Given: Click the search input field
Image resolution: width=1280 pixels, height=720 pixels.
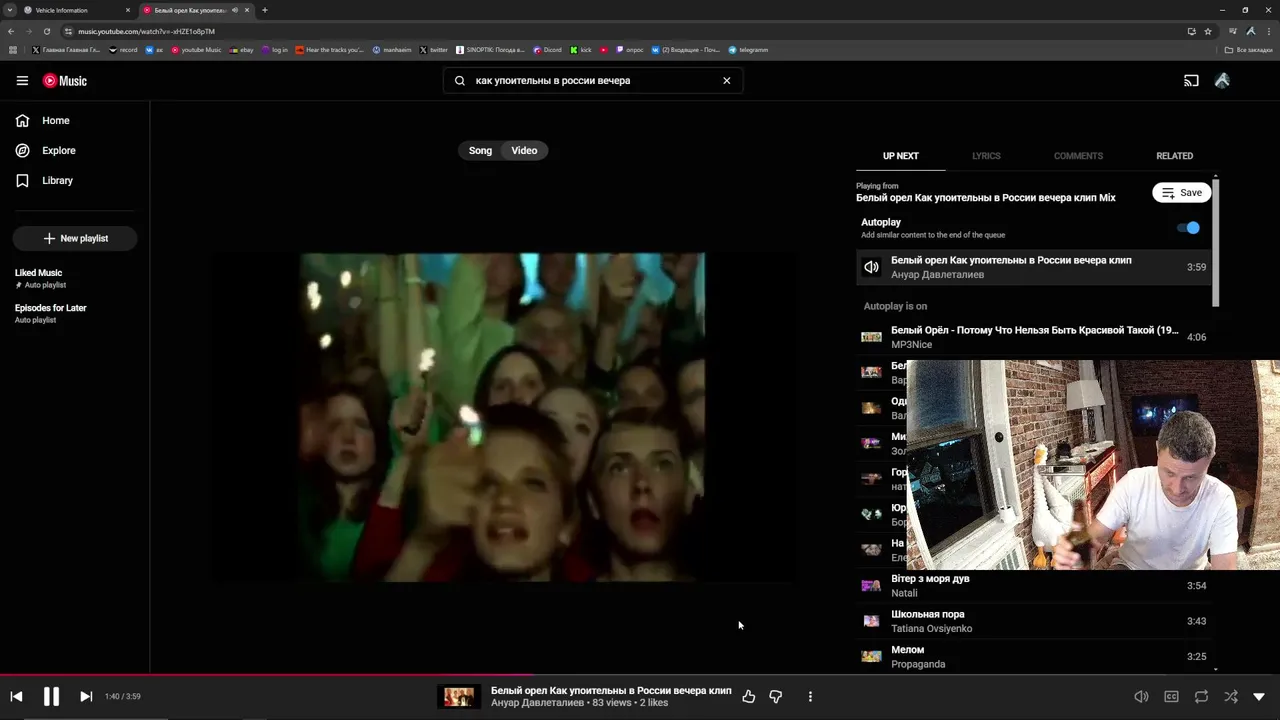Looking at the screenshot, I should 592,81.
